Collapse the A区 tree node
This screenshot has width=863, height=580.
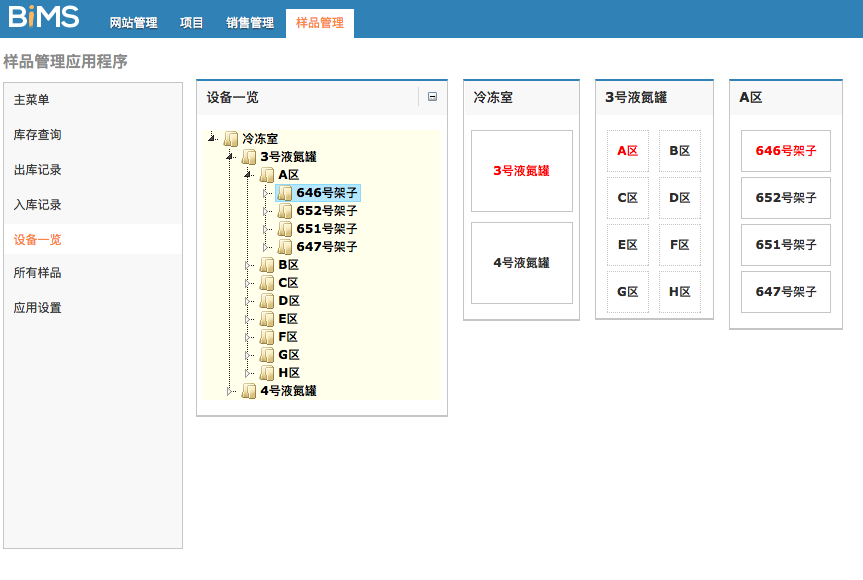coord(248,174)
